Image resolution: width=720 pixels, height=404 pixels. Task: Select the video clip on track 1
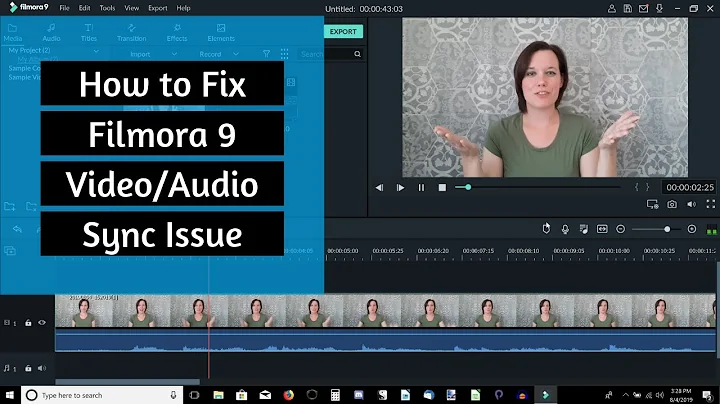tap(385, 311)
